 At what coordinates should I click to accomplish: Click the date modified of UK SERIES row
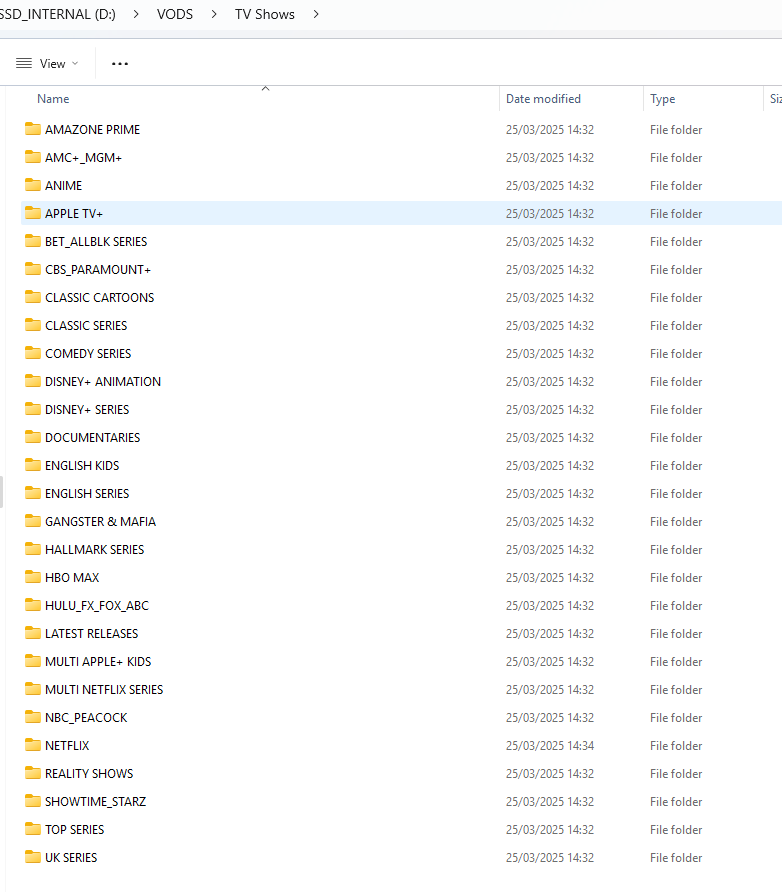(550, 857)
